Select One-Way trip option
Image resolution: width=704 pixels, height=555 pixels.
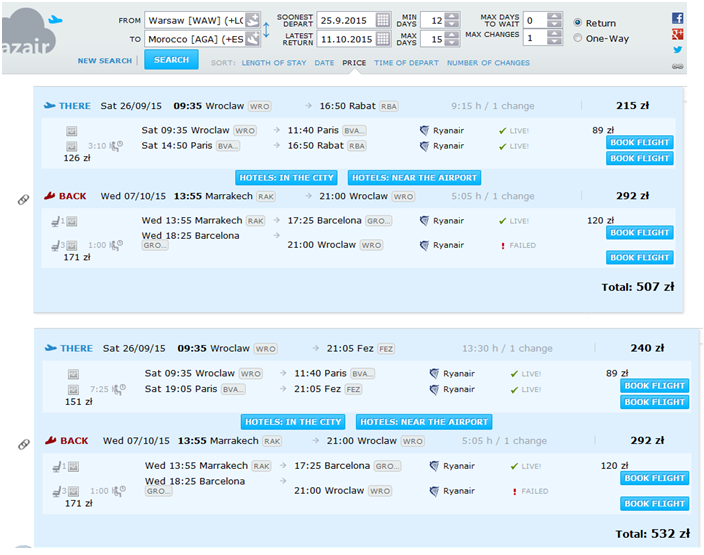(577, 38)
